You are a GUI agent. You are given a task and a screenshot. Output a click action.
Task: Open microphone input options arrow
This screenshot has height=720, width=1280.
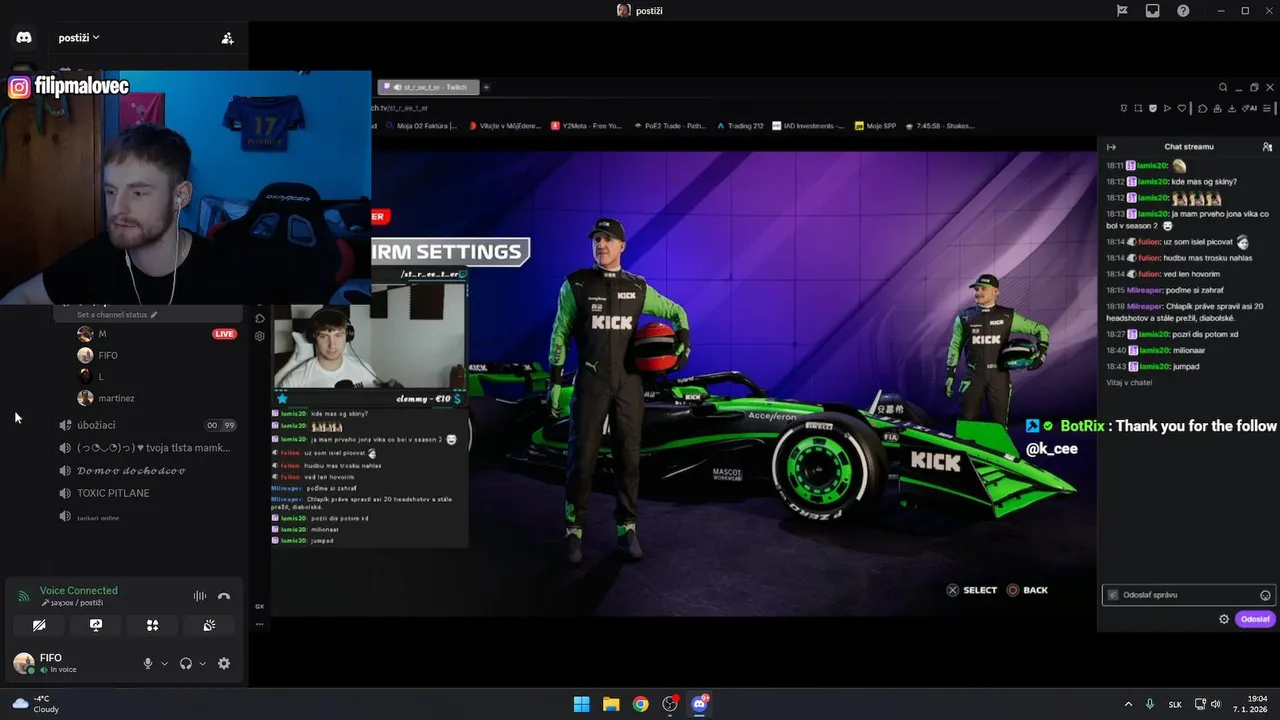pos(164,663)
